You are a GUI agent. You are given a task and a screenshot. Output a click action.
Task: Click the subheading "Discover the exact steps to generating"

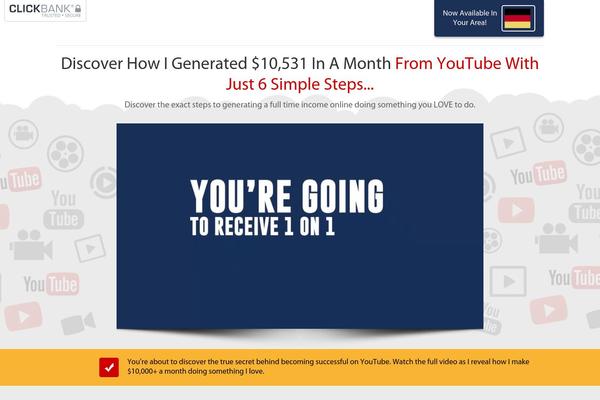click(196, 104)
